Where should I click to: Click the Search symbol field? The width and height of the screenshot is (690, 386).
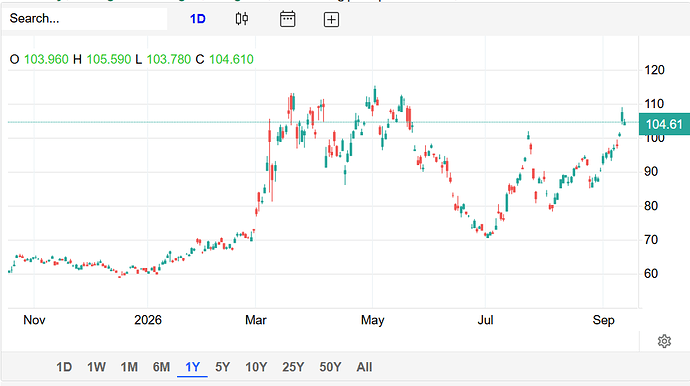coord(84,18)
